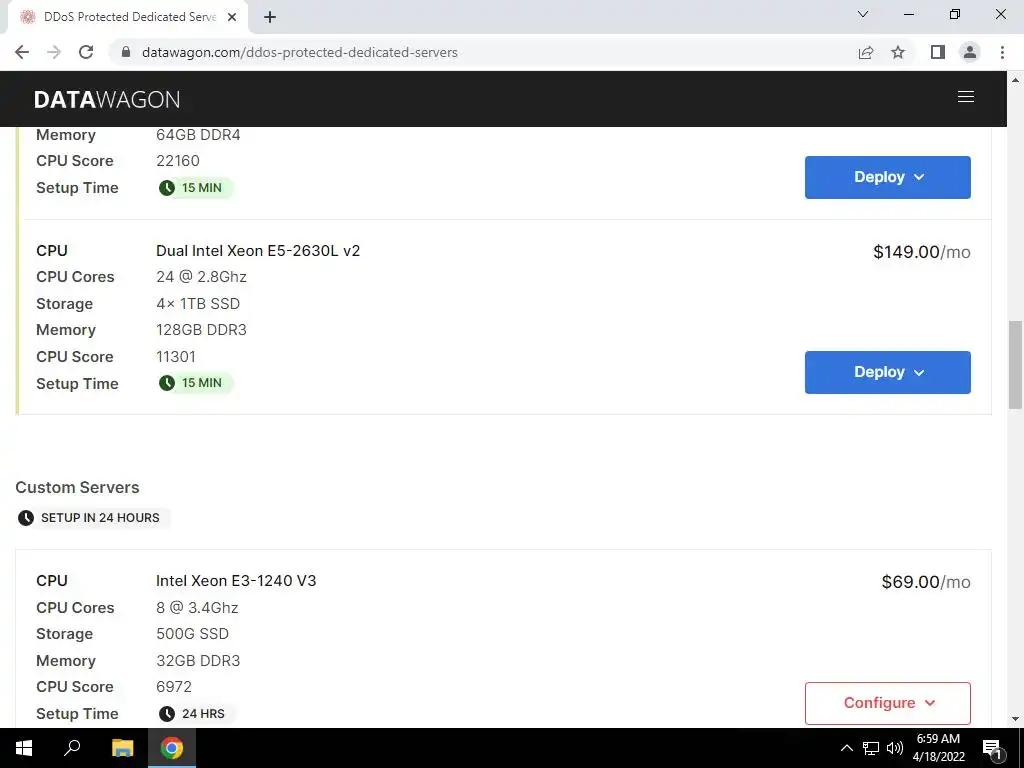Click the page scrollbar thumb
Image resolution: width=1024 pixels, height=768 pixels.
[1015, 364]
